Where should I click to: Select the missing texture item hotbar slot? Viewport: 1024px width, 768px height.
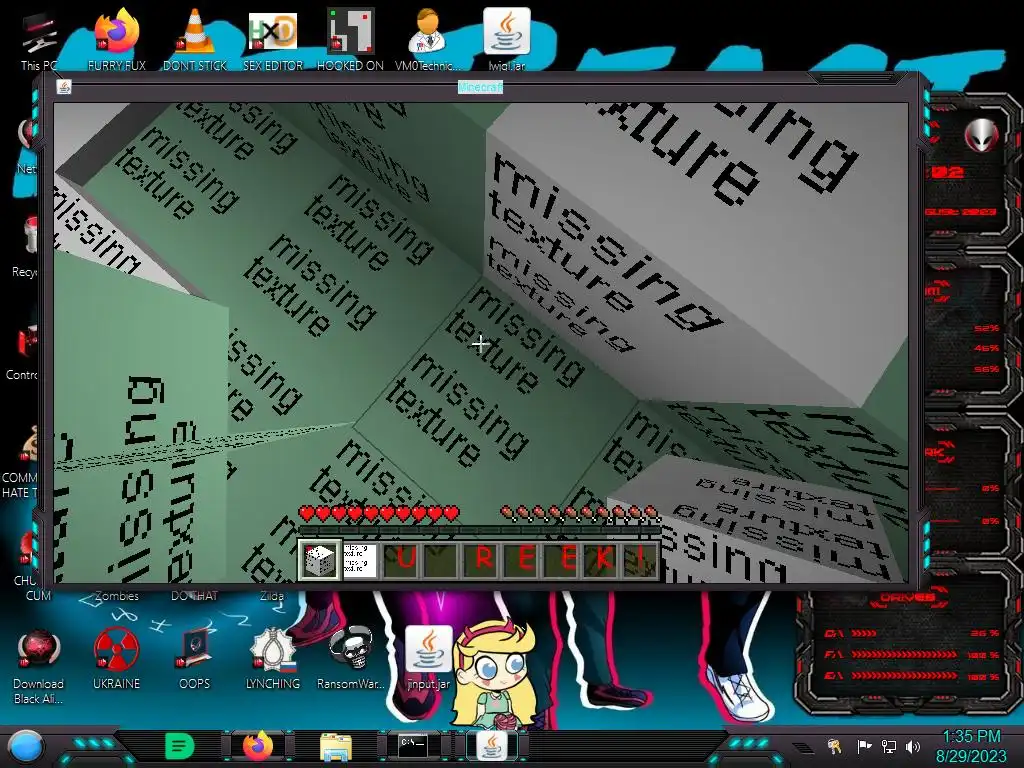click(x=360, y=560)
